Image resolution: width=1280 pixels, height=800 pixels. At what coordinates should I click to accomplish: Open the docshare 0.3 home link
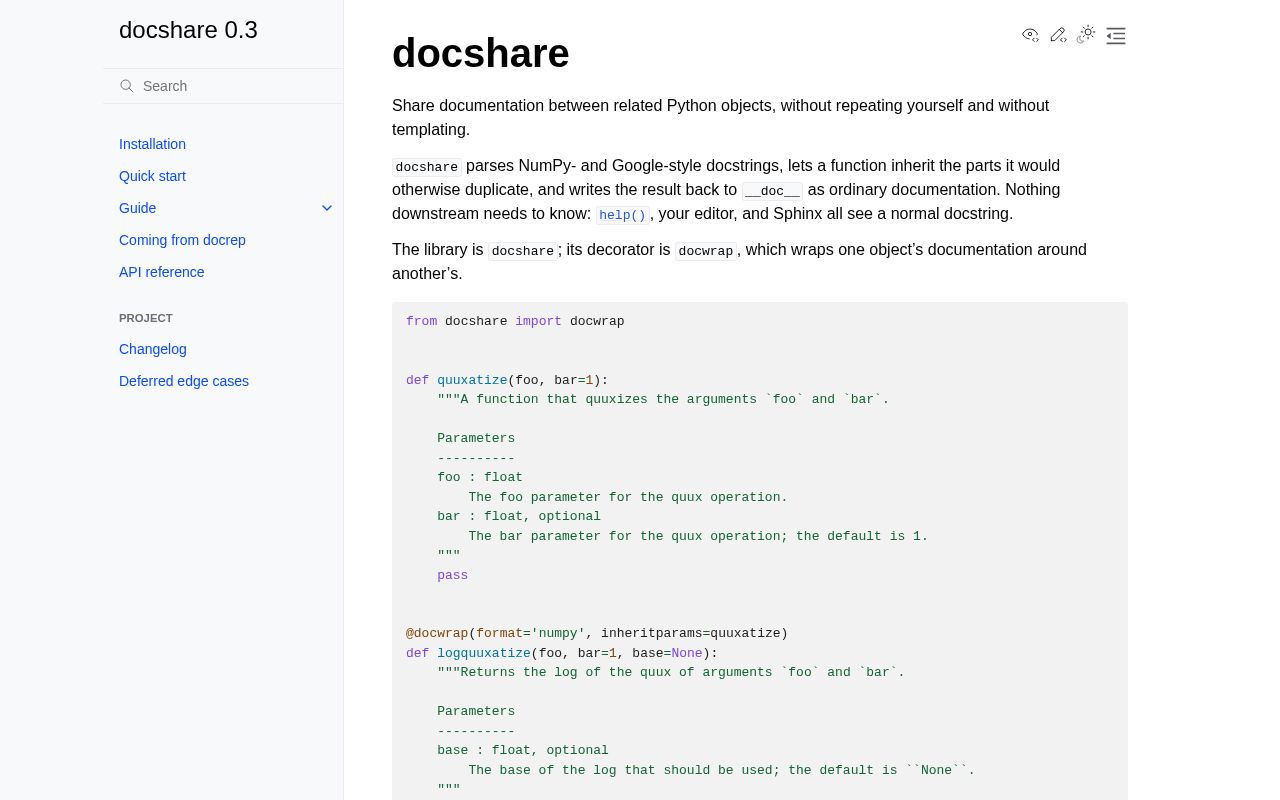coord(188,30)
